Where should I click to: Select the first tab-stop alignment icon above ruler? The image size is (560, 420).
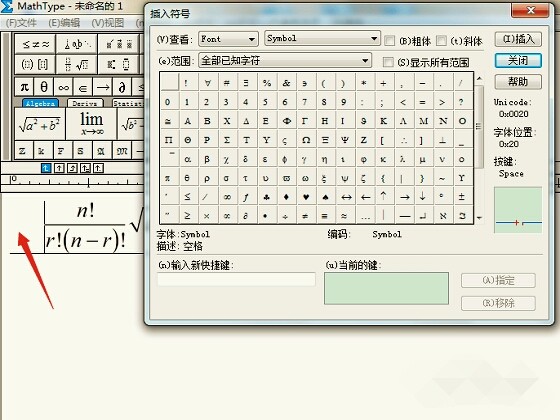pyautogui.click(x=46, y=168)
